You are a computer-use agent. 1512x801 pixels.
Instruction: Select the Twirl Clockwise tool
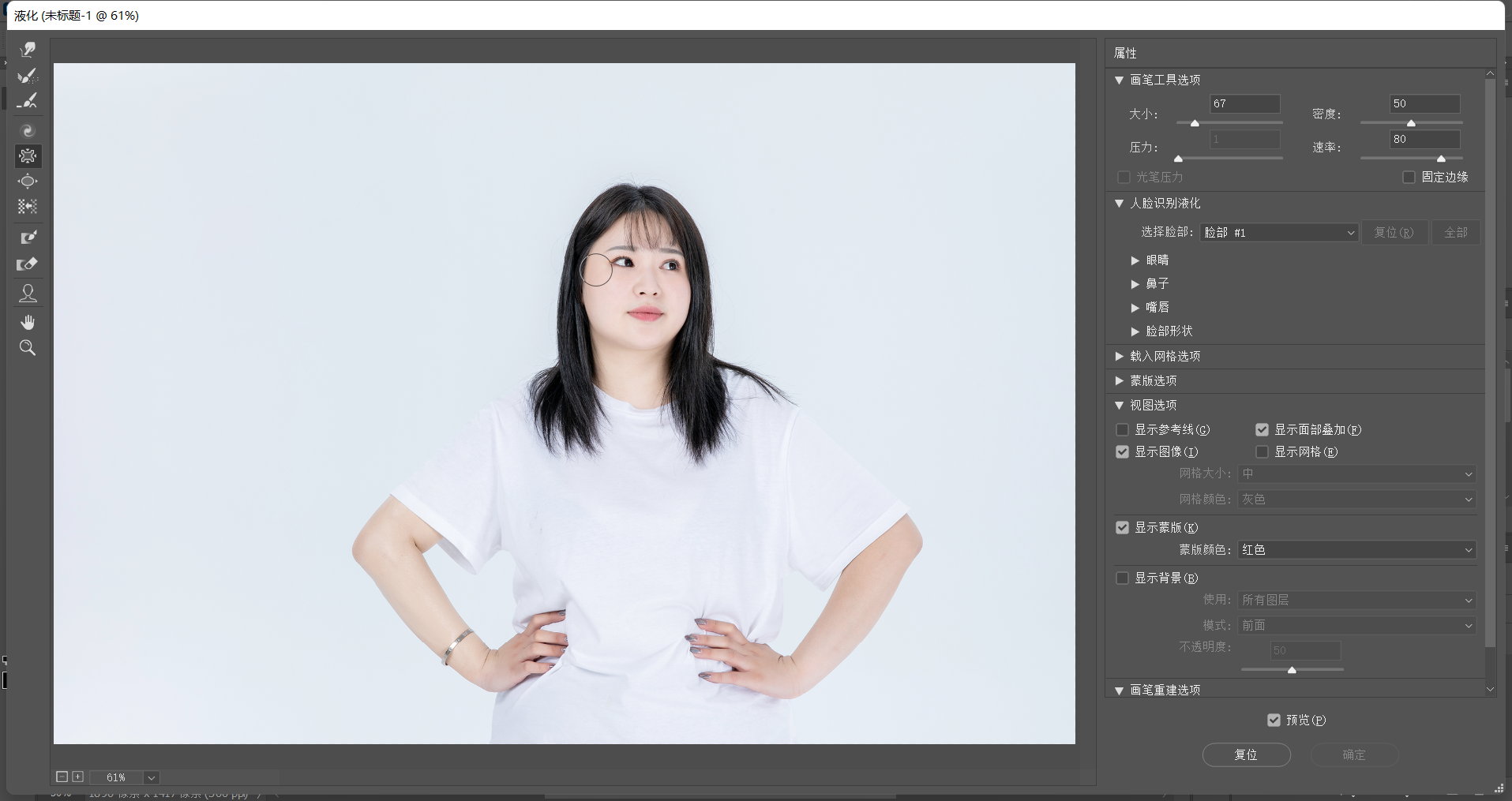tap(28, 130)
